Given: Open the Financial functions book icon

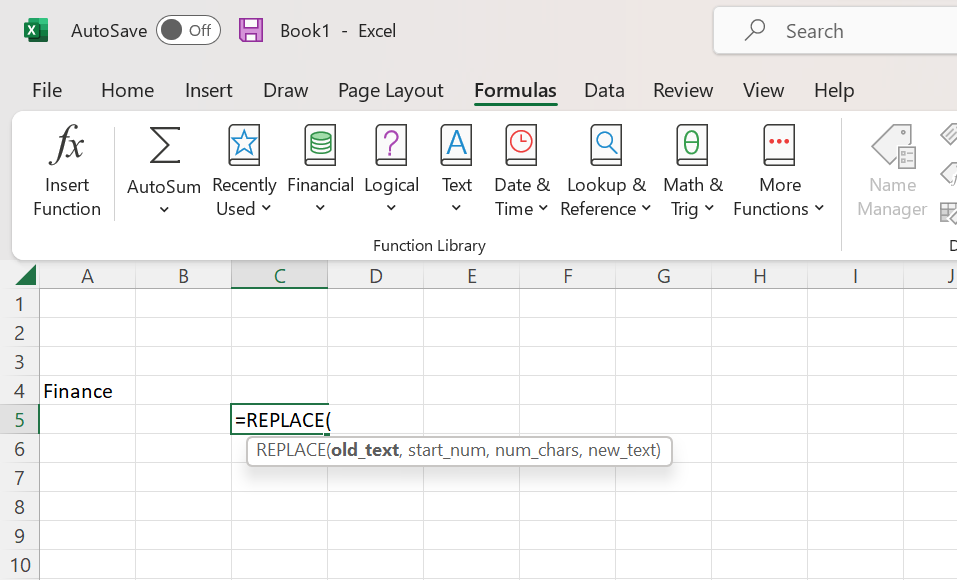Looking at the screenshot, I should coord(320,146).
